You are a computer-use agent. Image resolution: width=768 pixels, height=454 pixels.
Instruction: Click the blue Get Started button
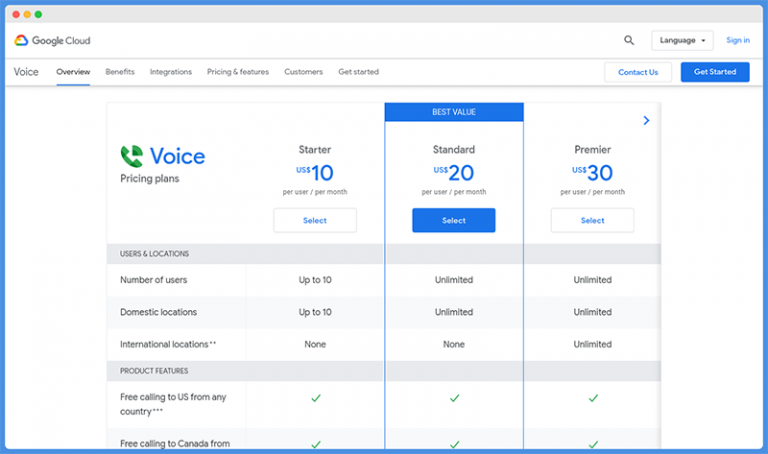coord(715,72)
